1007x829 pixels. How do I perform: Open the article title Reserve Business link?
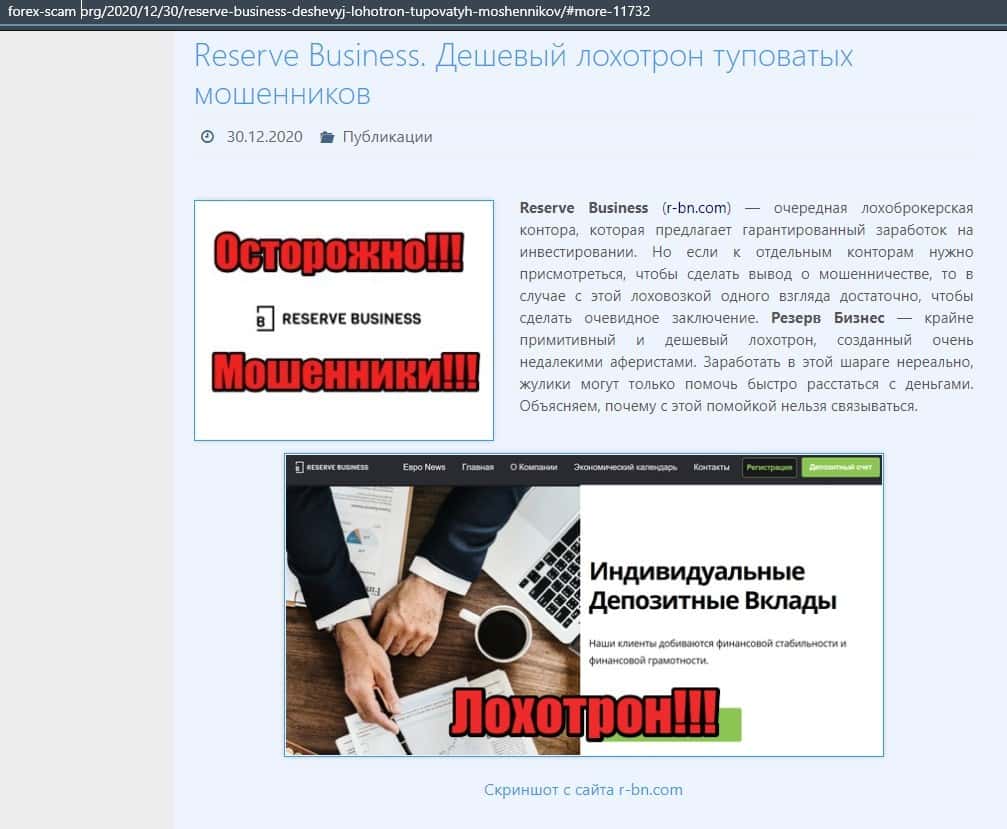523,74
